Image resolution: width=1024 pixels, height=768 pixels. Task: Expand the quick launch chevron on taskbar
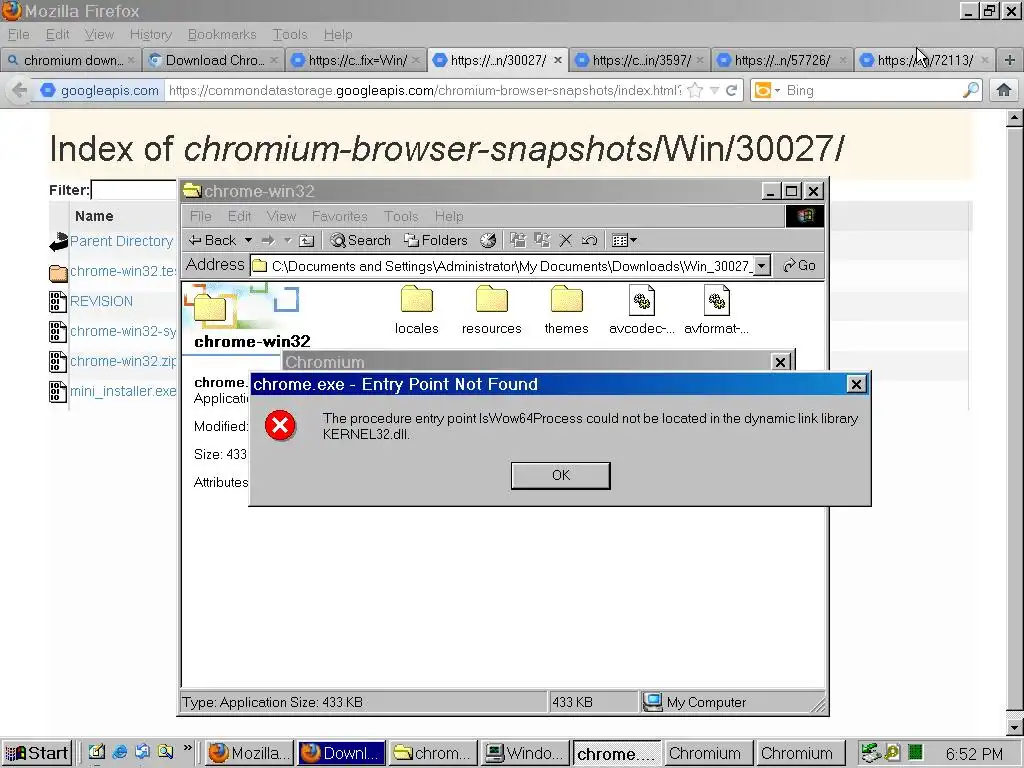coord(188,749)
